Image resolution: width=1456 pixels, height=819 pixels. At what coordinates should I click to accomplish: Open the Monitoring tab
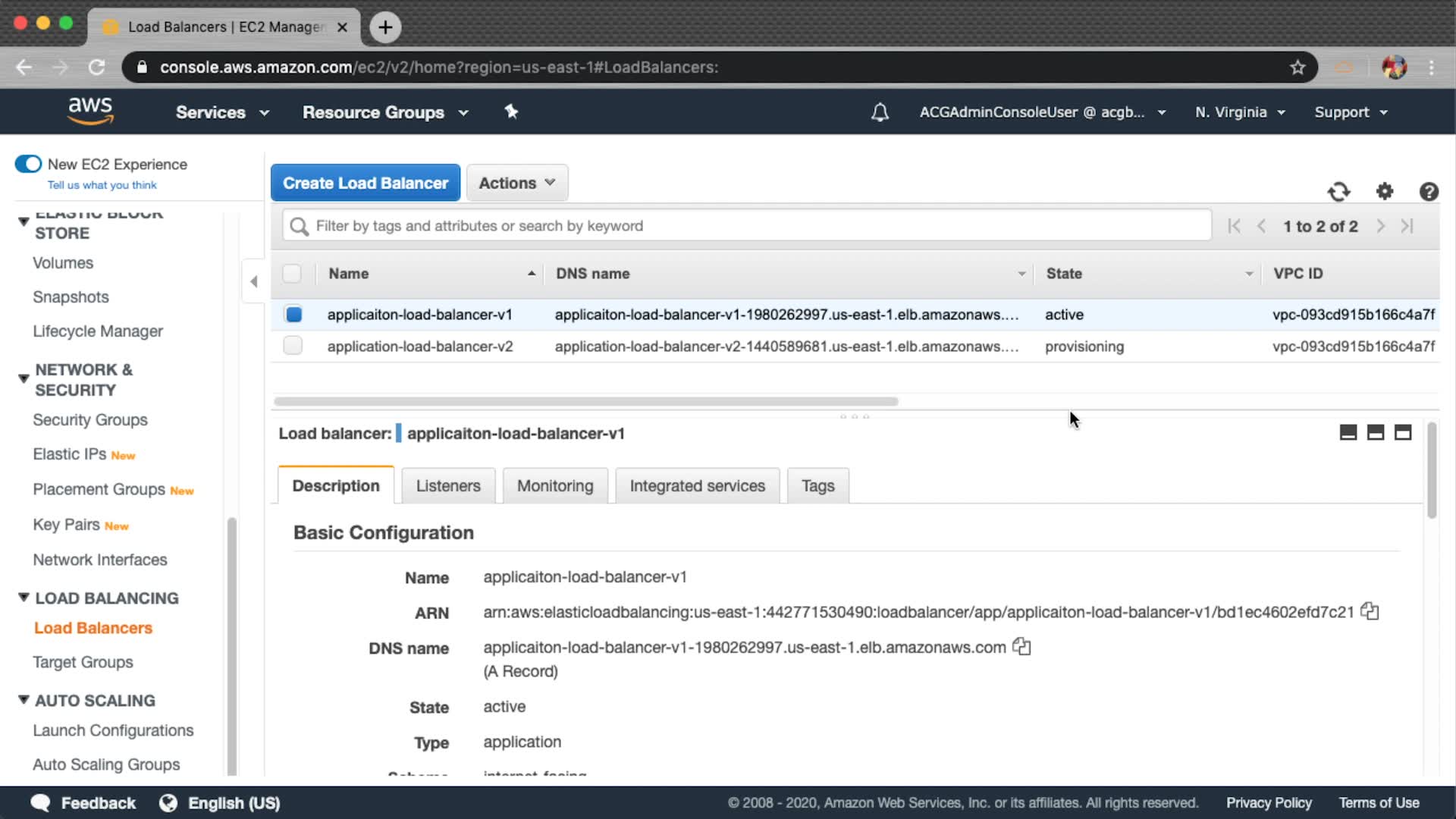555,485
